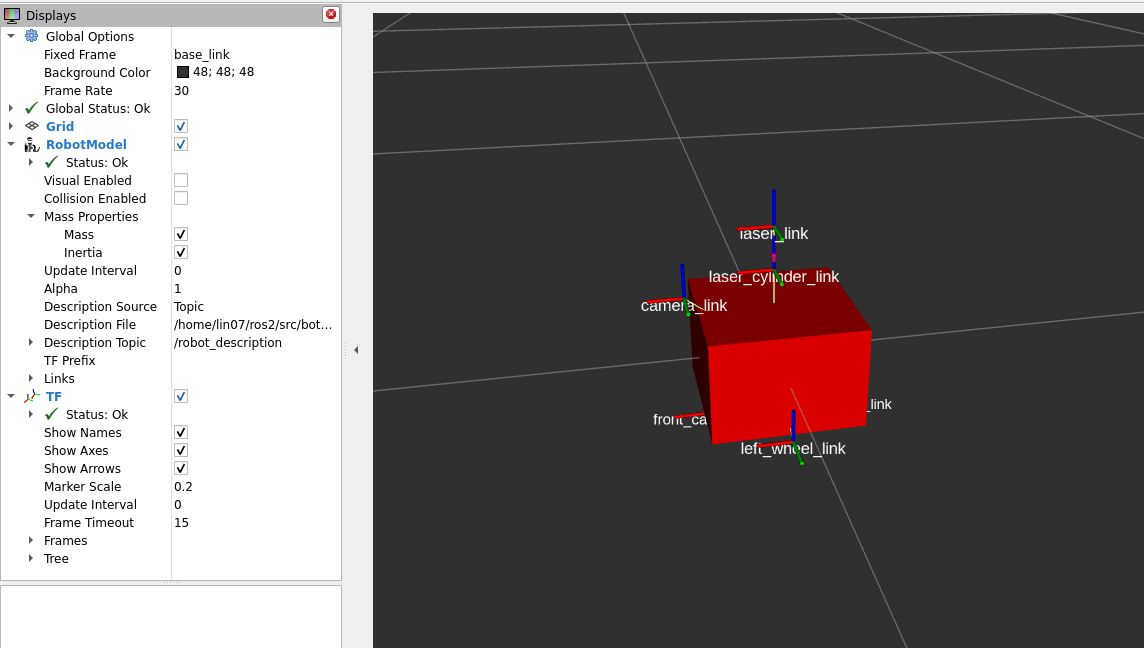Click the RobotModel robot icon

(31, 144)
